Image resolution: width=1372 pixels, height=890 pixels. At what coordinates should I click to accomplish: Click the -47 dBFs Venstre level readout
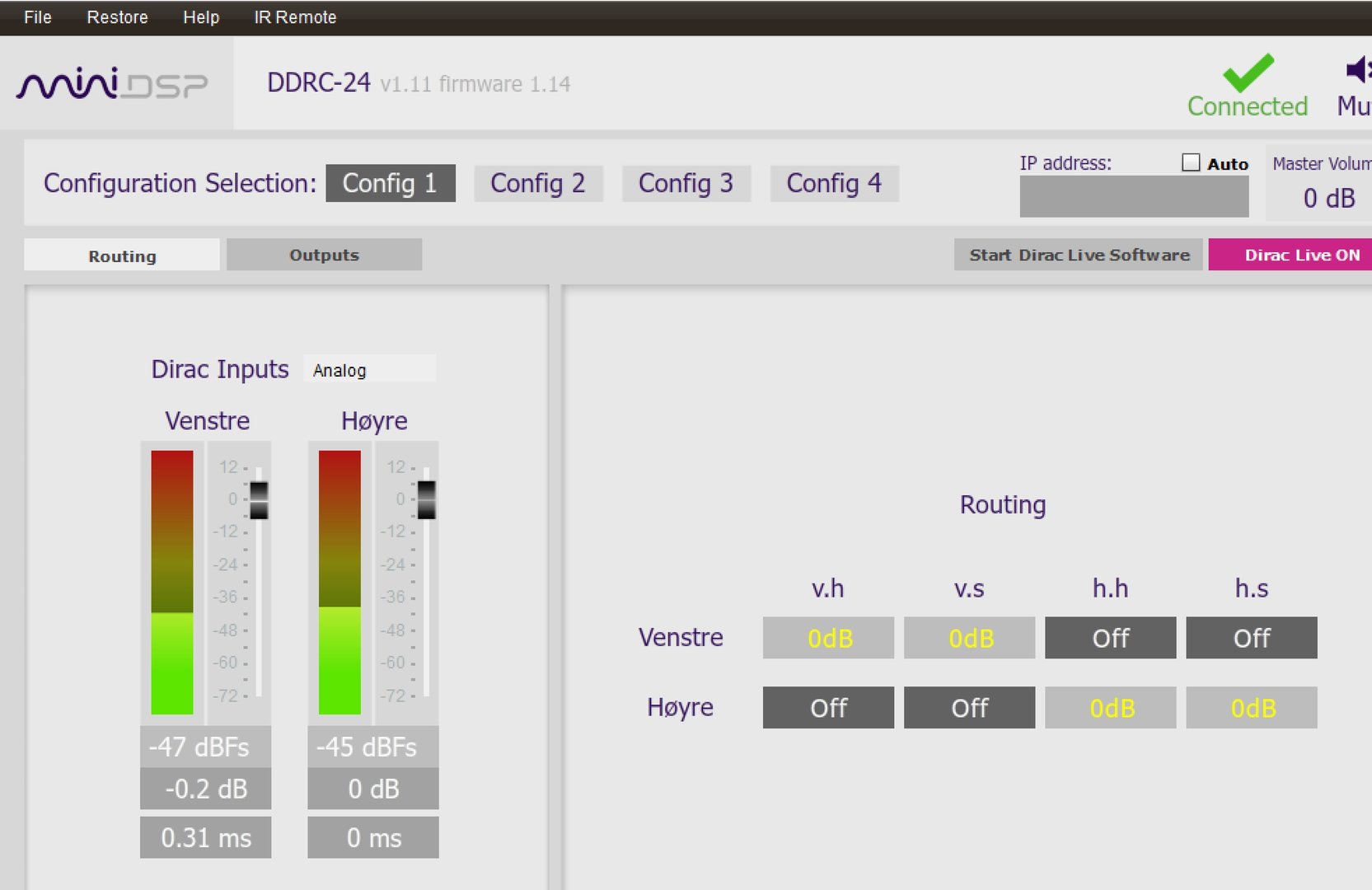coord(205,747)
